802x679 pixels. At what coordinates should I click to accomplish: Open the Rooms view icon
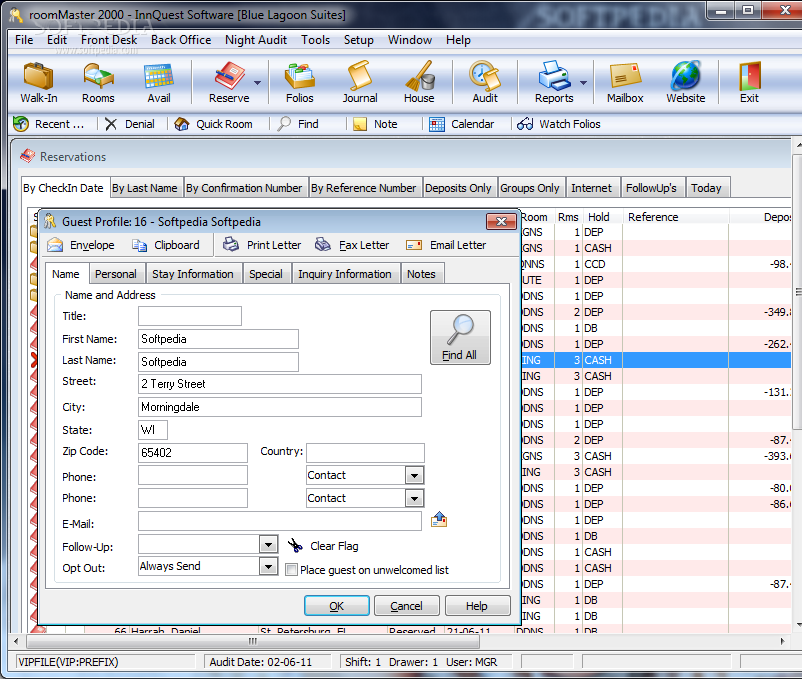(98, 82)
